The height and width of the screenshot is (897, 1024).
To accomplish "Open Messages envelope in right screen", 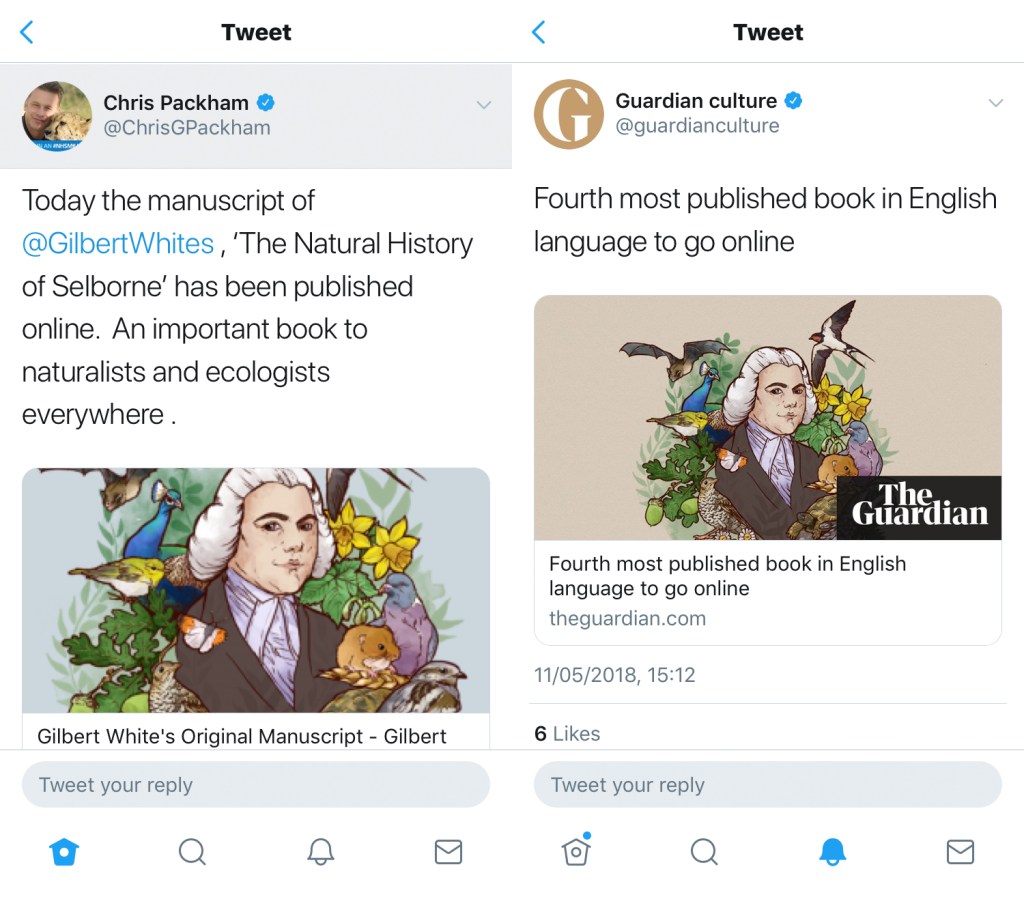I will (960, 851).
